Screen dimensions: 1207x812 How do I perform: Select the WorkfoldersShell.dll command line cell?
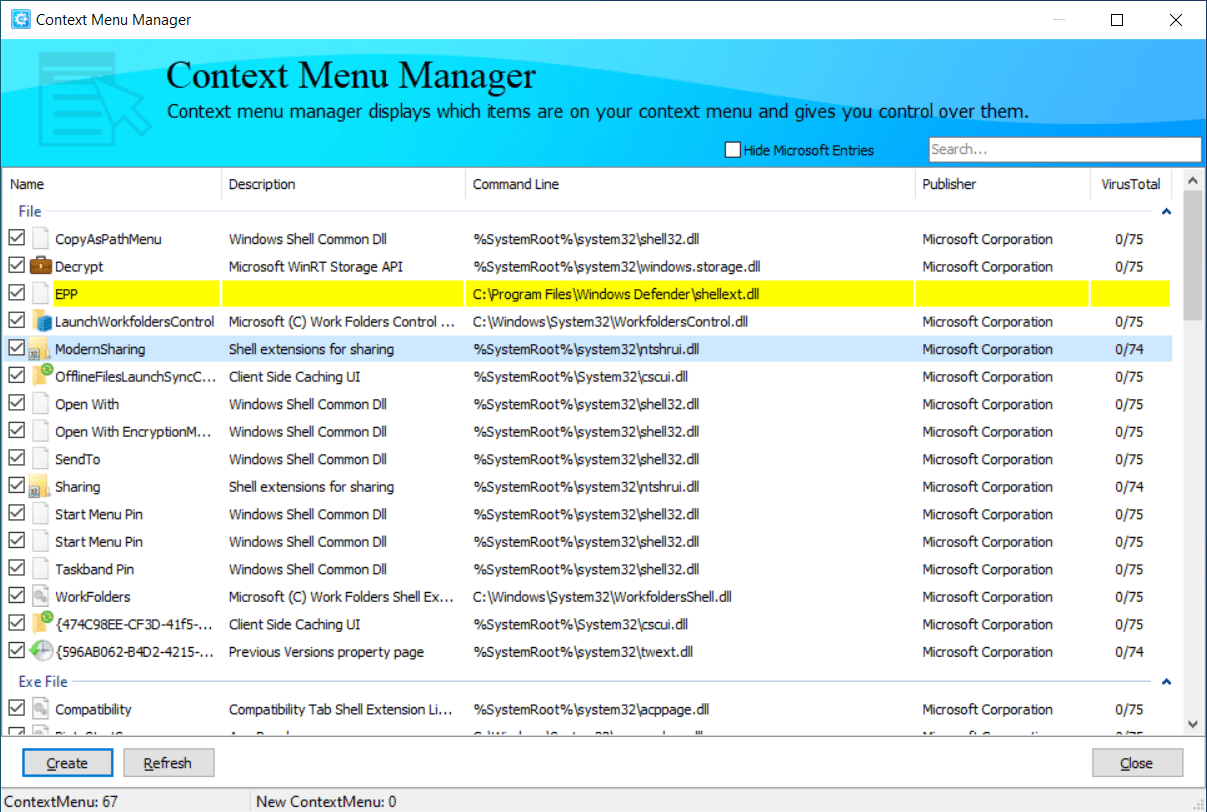(602, 597)
